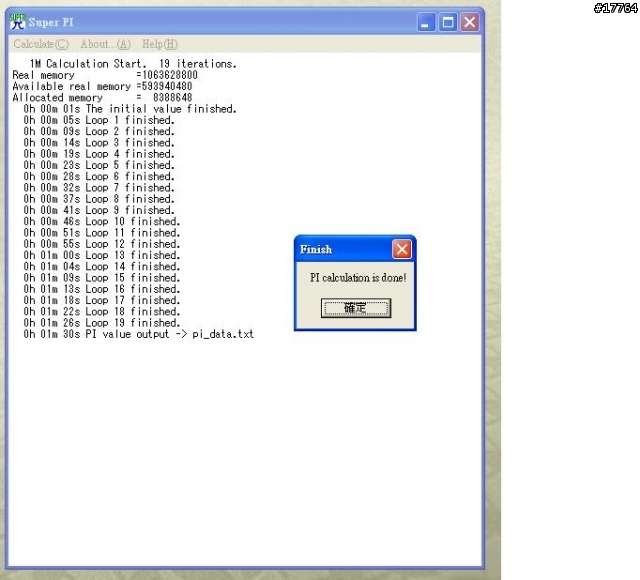
Task: Click the 'Loop 14 finished.' line
Action: tap(102, 267)
